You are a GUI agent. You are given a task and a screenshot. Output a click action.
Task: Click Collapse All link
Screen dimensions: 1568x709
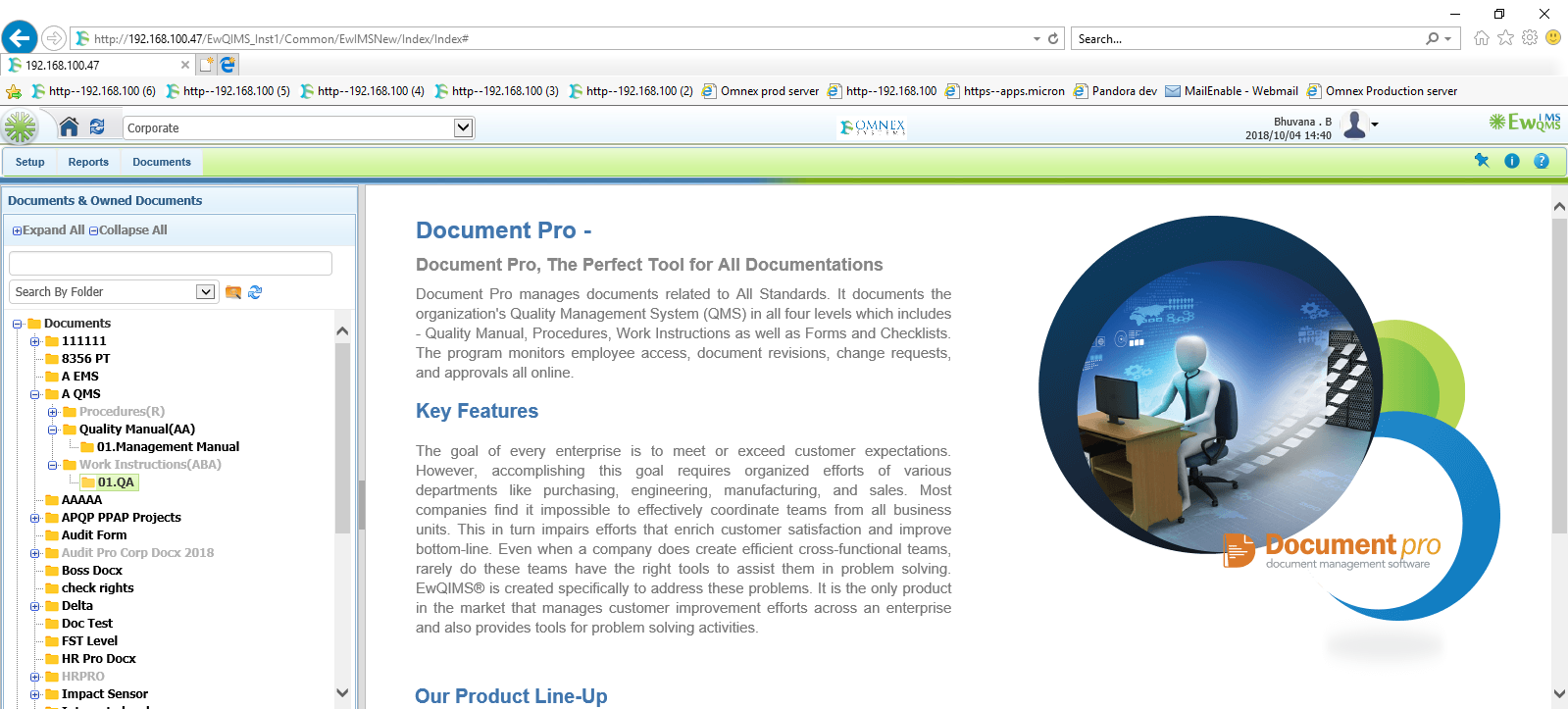128,230
